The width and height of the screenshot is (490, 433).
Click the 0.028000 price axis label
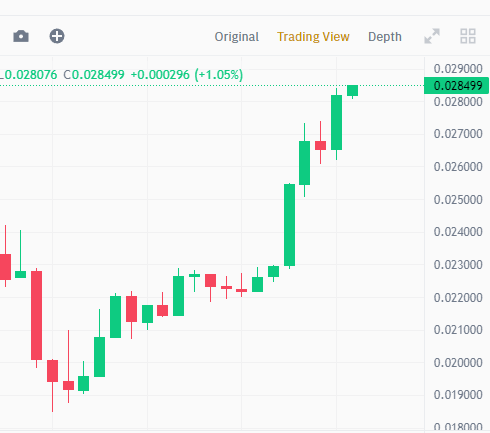(458, 102)
